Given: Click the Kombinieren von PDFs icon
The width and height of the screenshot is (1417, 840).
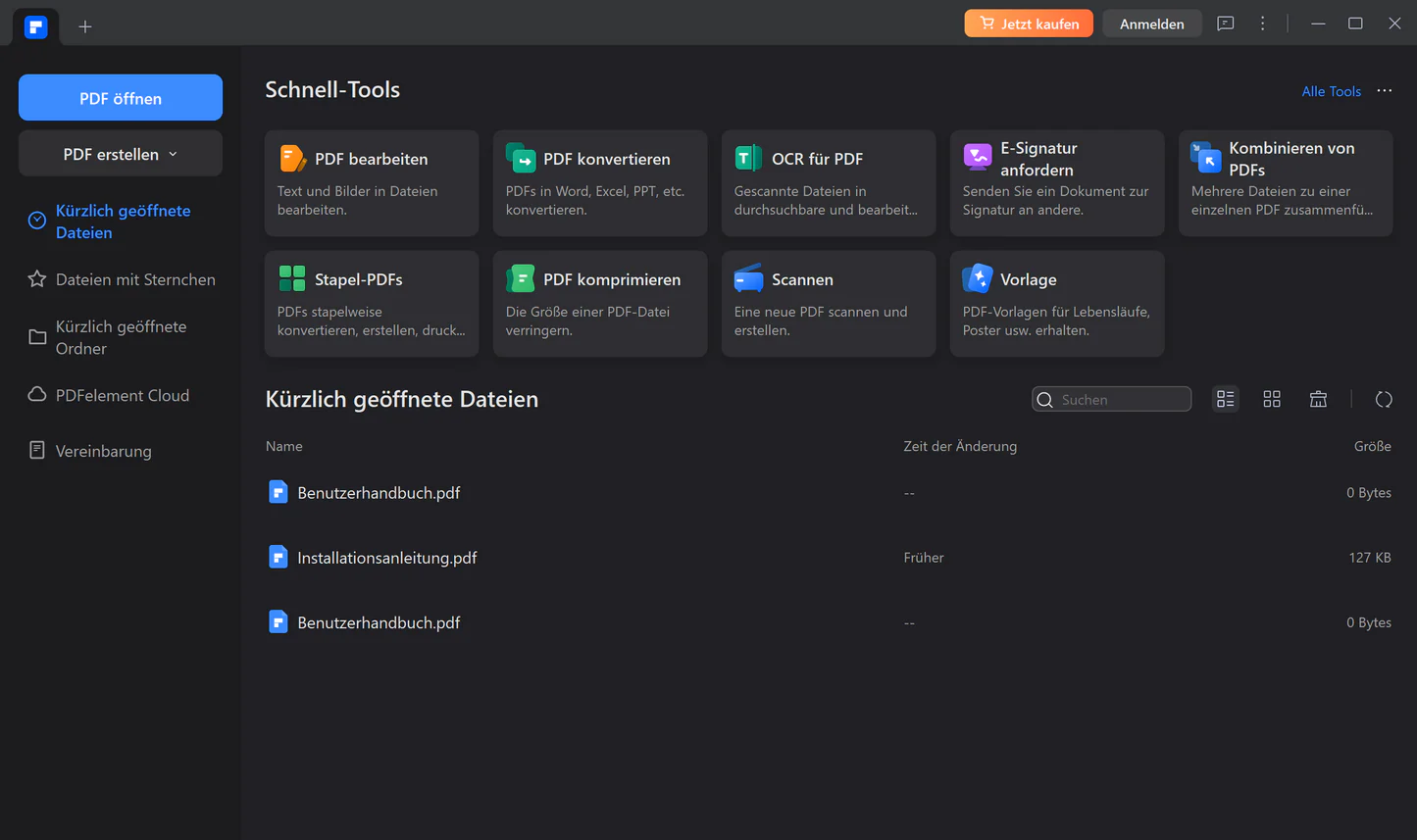Looking at the screenshot, I should pyautogui.click(x=1205, y=157).
